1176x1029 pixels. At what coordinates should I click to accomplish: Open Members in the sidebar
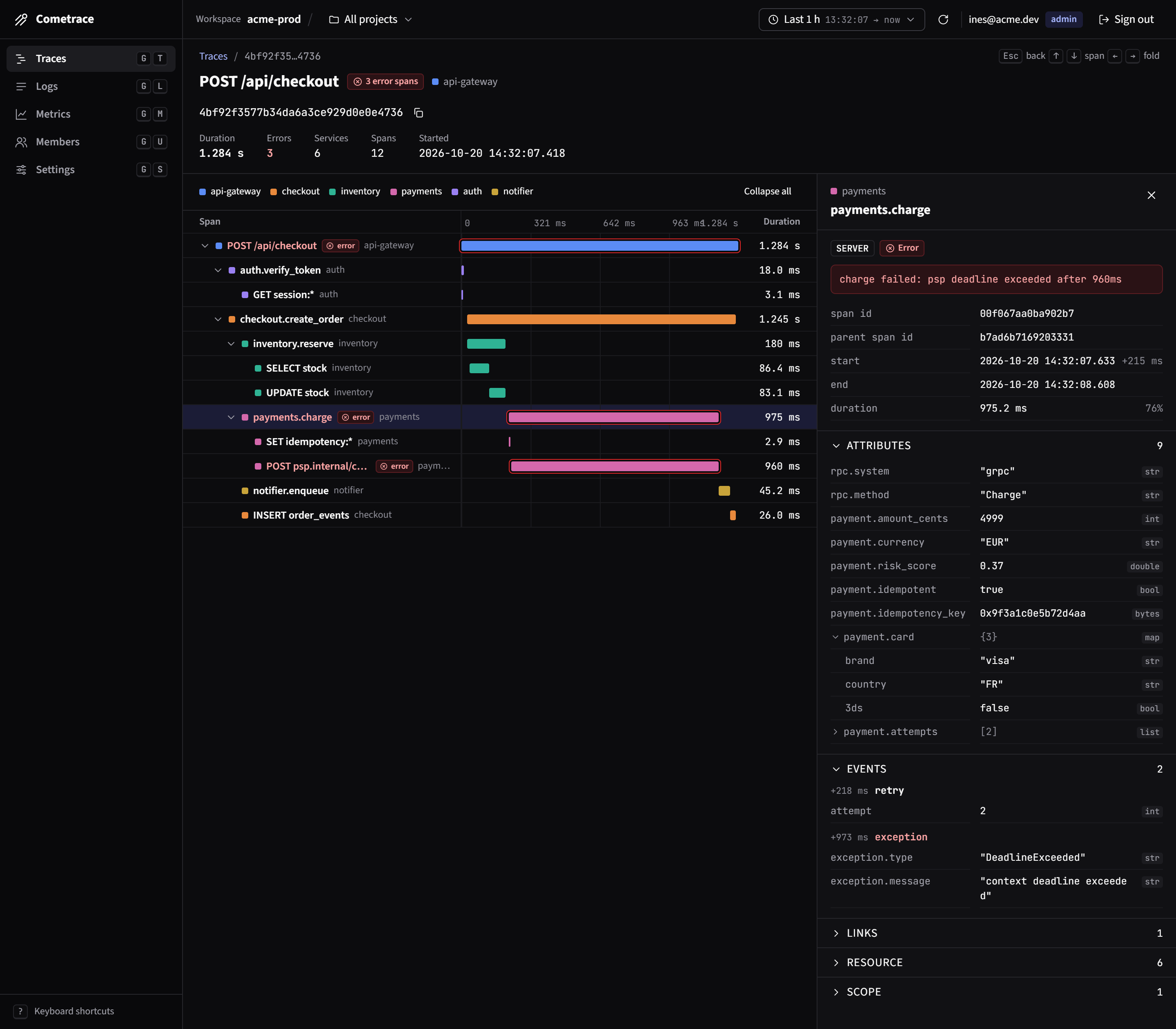(91, 142)
